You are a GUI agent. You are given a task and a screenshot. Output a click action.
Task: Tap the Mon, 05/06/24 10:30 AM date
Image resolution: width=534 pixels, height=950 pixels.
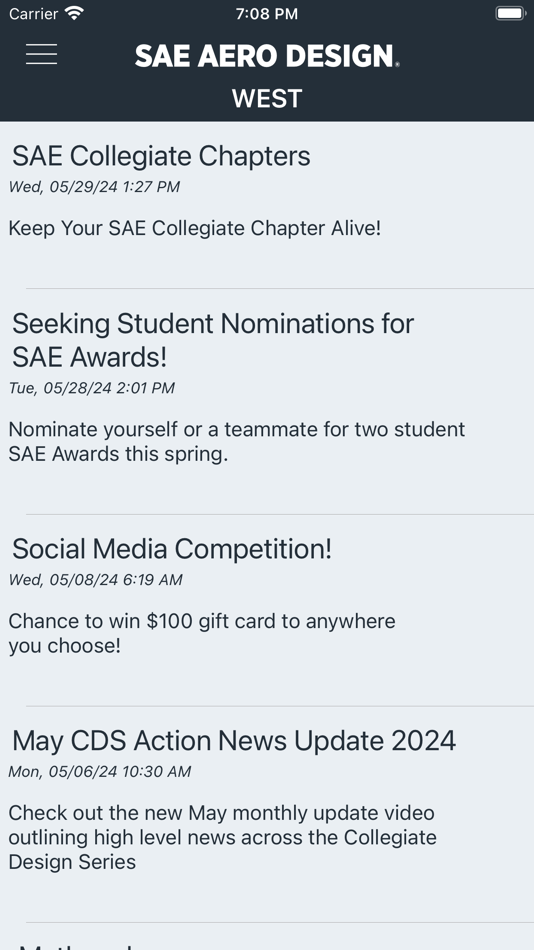[99, 771]
